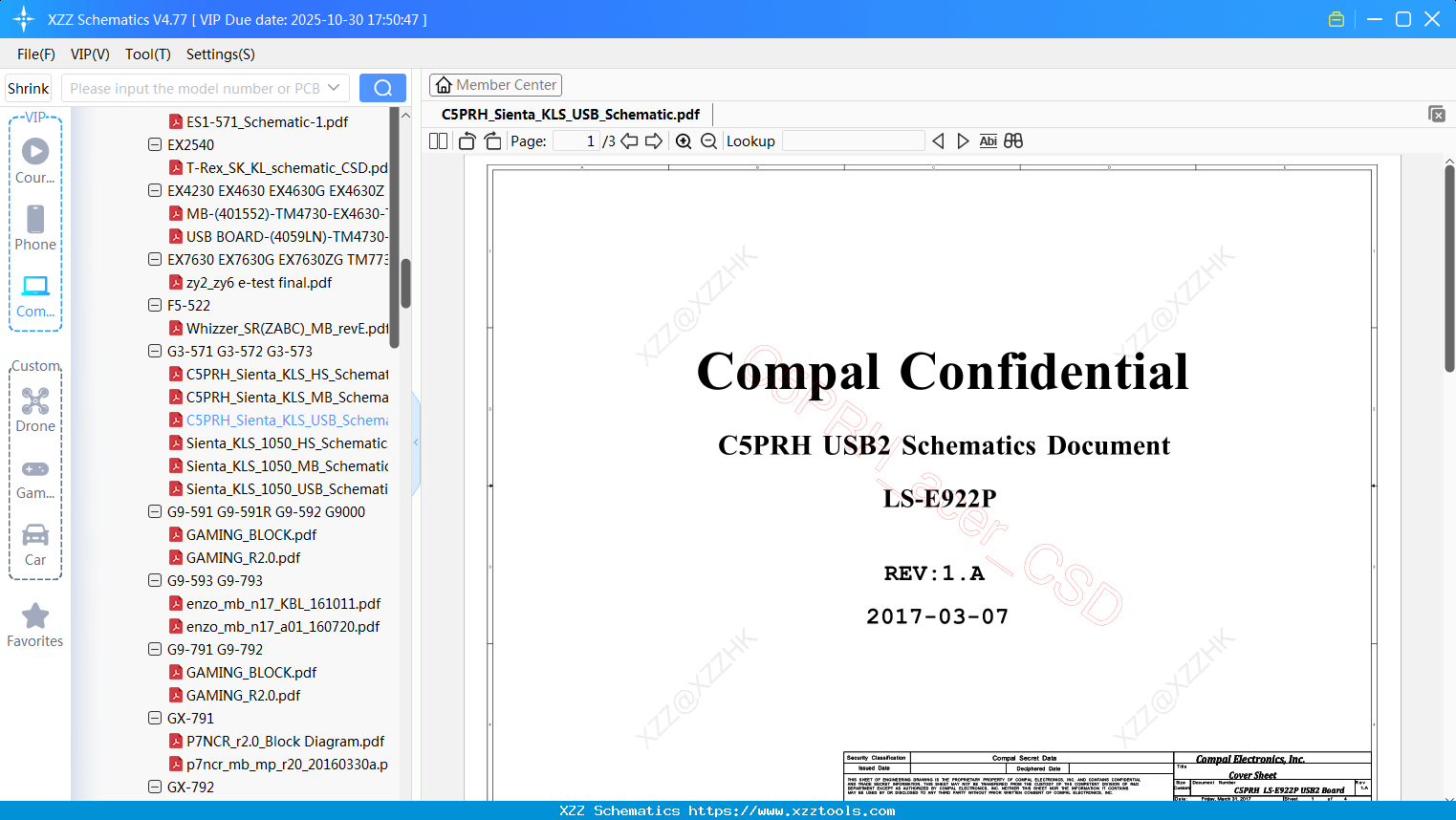Click the Member Center home icon
The image size is (1456, 820).
(444, 85)
